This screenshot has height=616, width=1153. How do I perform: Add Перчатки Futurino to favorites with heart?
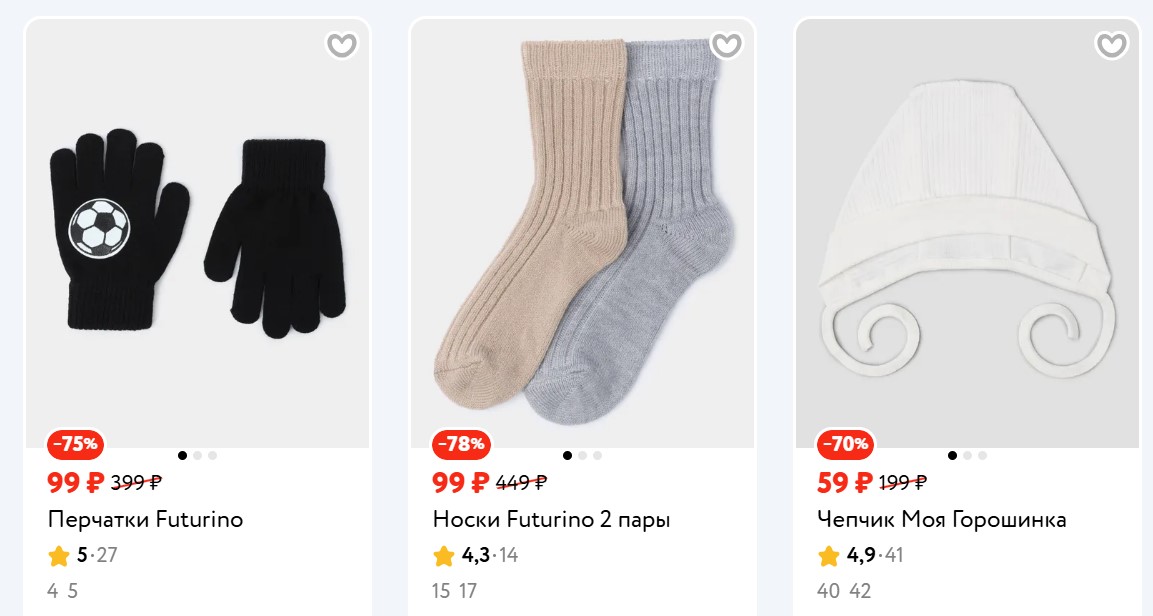coord(342,45)
